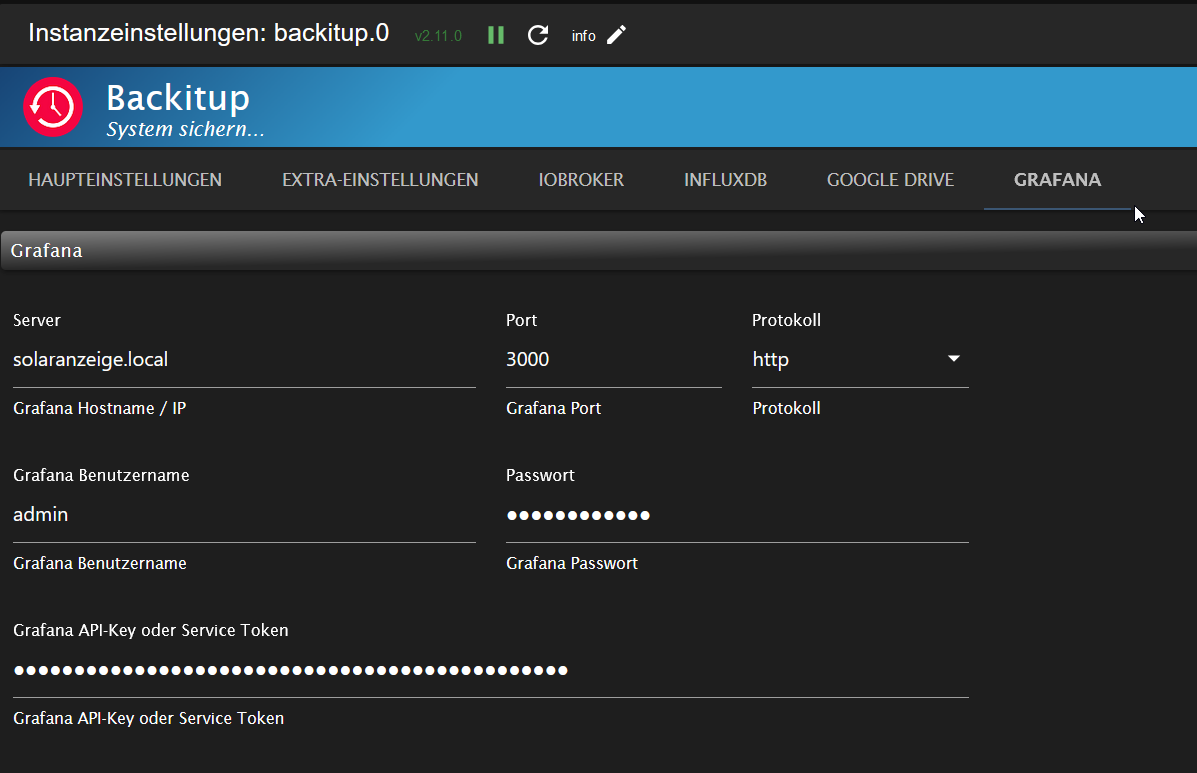Screen dimensions: 1197x773
Task: Click the Backitup red clock logo
Action: (x=53, y=107)
